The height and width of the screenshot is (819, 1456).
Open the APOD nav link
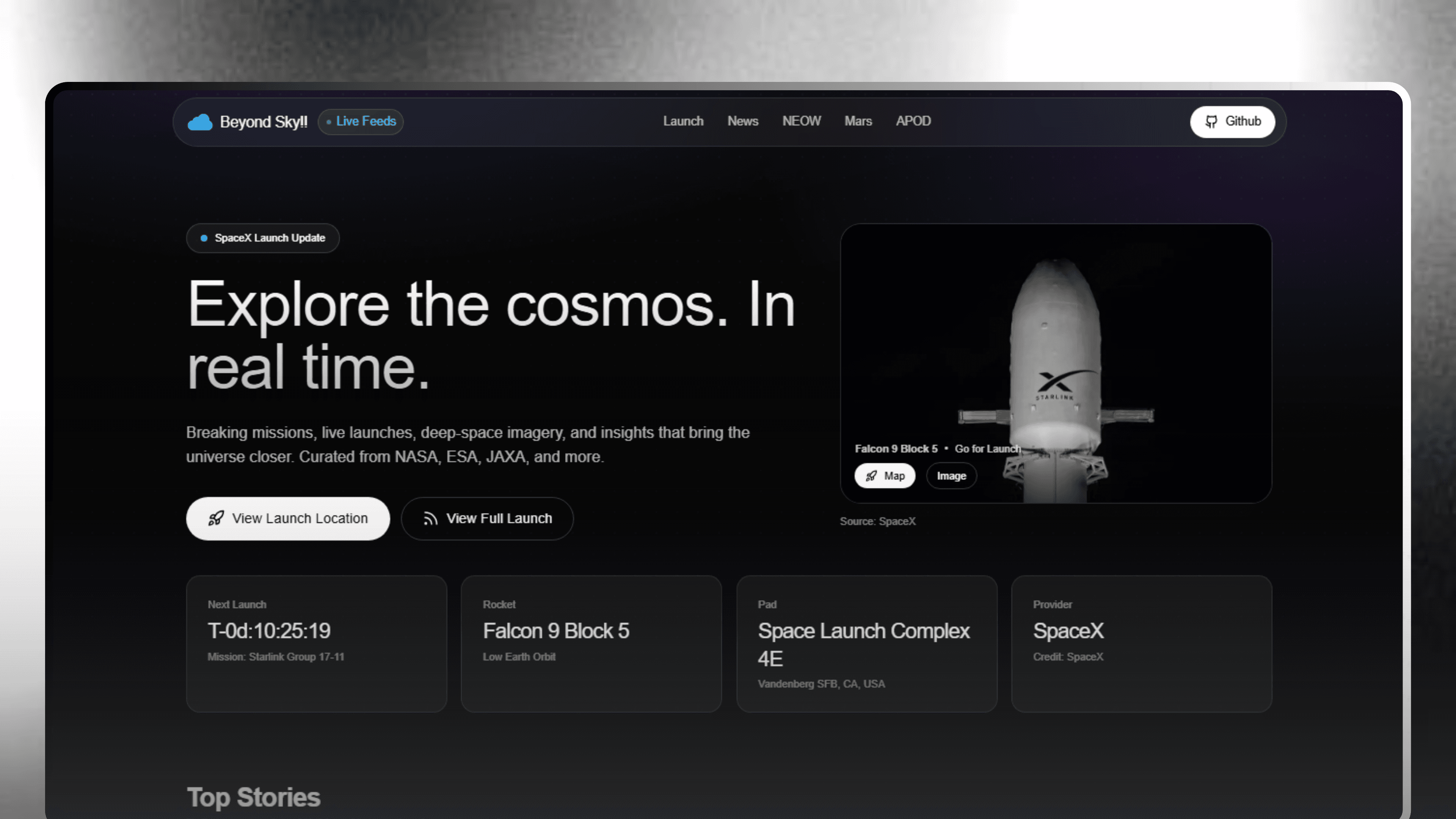(913, 121)
